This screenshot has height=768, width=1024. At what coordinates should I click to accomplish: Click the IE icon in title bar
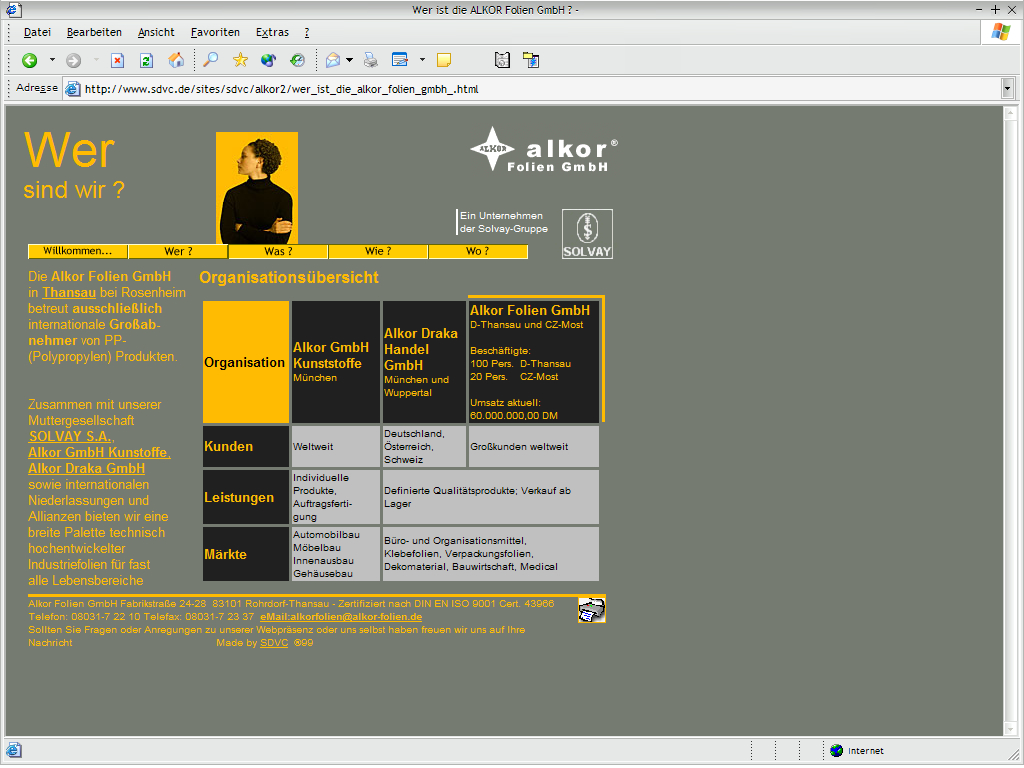[14, 9]
